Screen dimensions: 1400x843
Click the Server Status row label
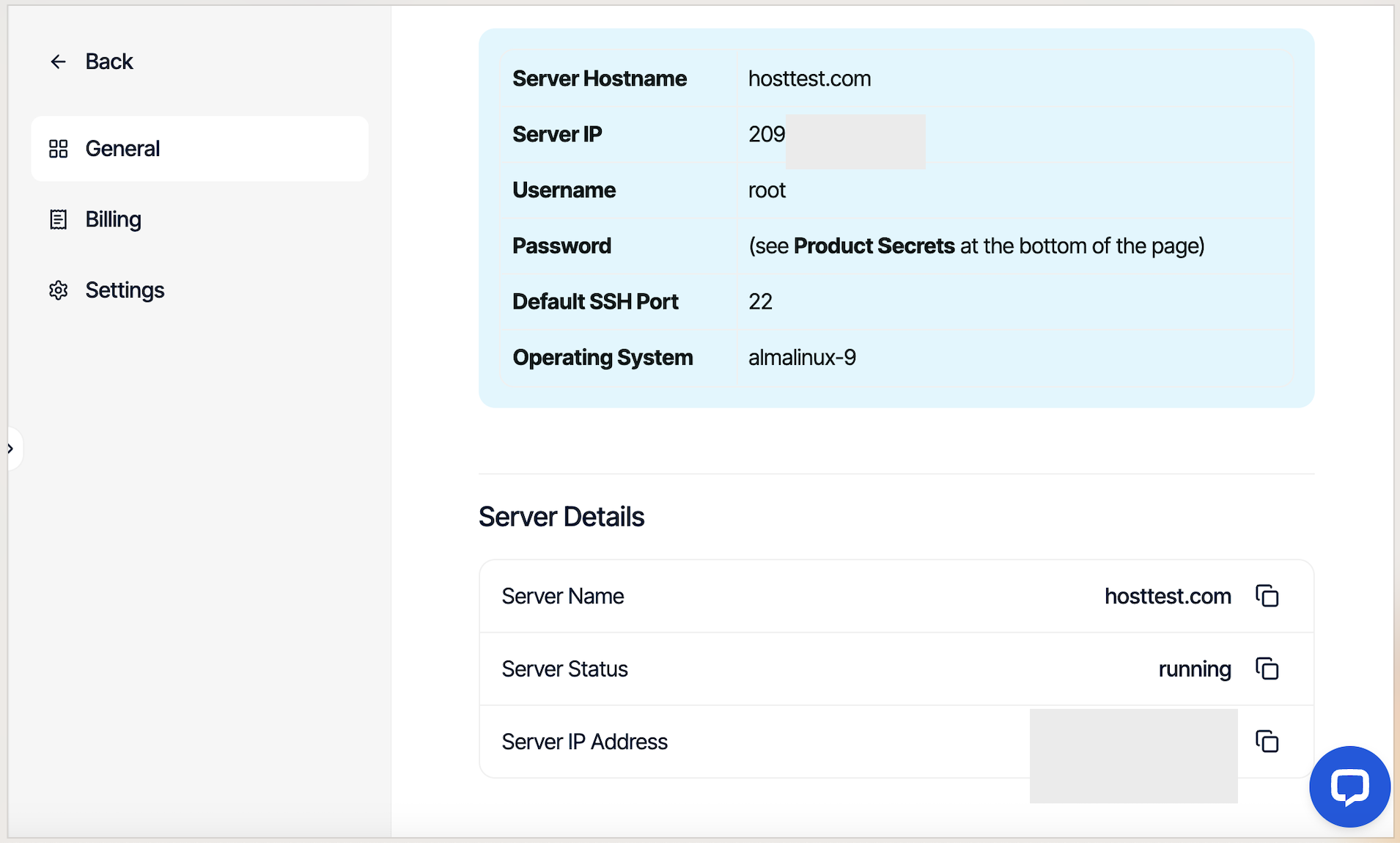click(564, 669)
